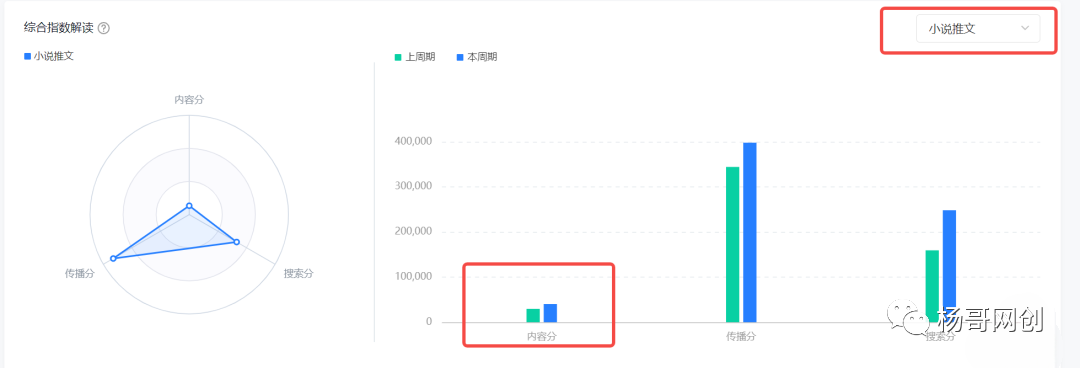
Task: Click the blue 搜索分 bar for 本周期
Action: tap(949, 266)
